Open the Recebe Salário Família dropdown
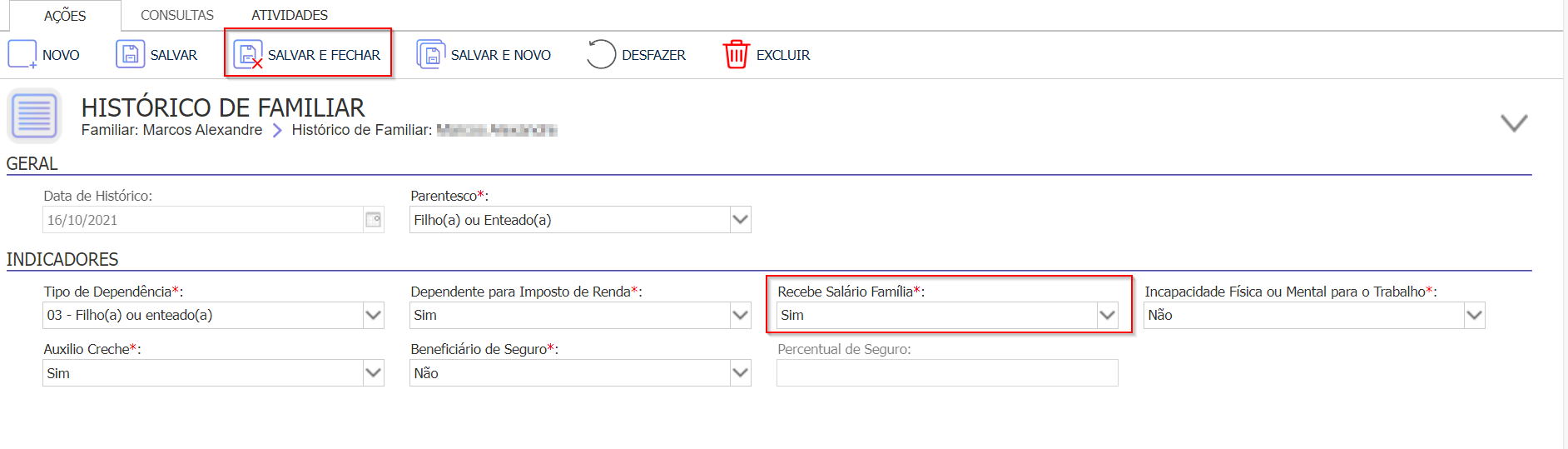Image resolution: width=1568 pixels, height=449 pixels. pyautogui.click(x=1107, y=316)
